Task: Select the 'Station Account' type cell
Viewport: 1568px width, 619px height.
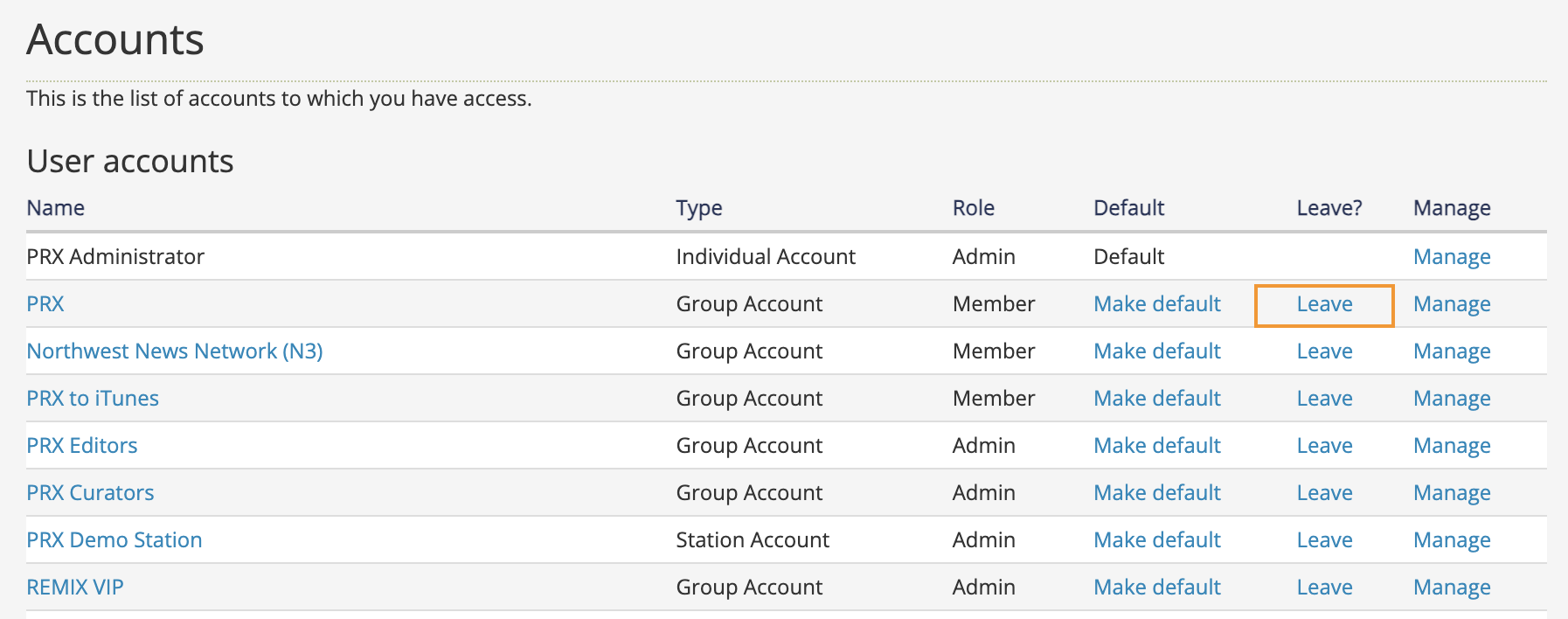Action: click(x=753, y=539)
